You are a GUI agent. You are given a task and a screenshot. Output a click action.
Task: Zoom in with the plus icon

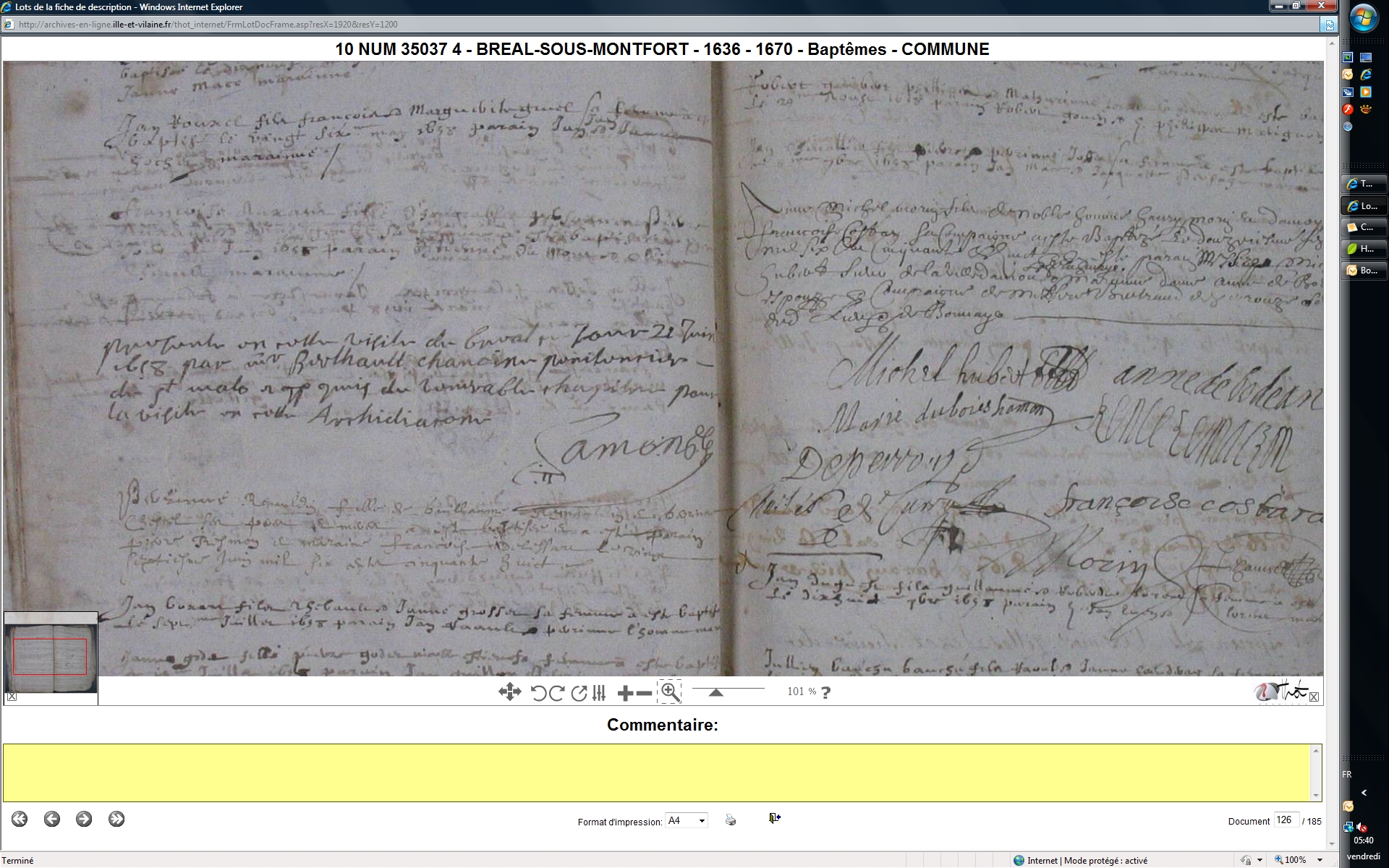(x=625, y=693)
